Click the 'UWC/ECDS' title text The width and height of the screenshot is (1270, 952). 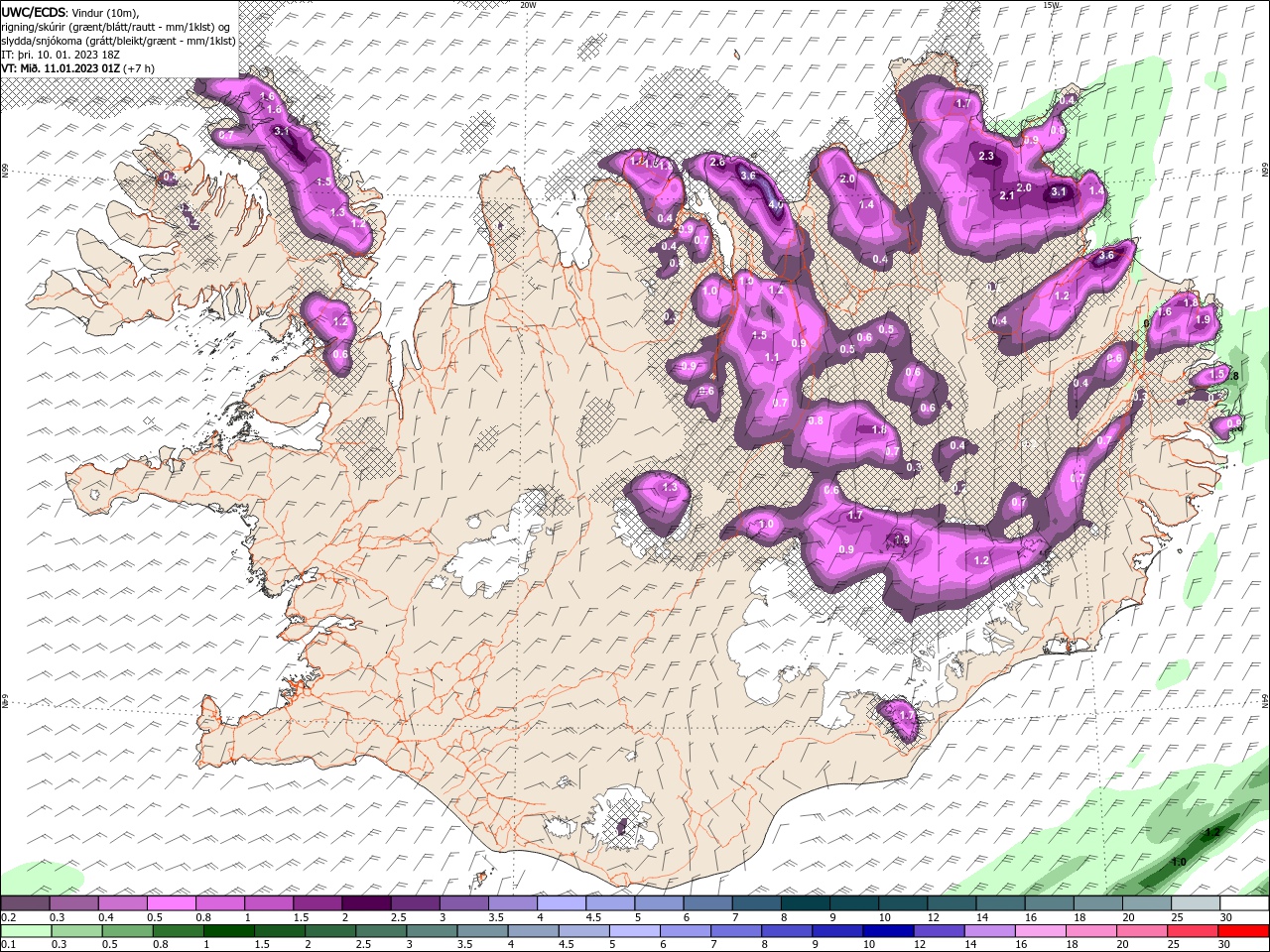pyautogui.click(x=33, y=12)
